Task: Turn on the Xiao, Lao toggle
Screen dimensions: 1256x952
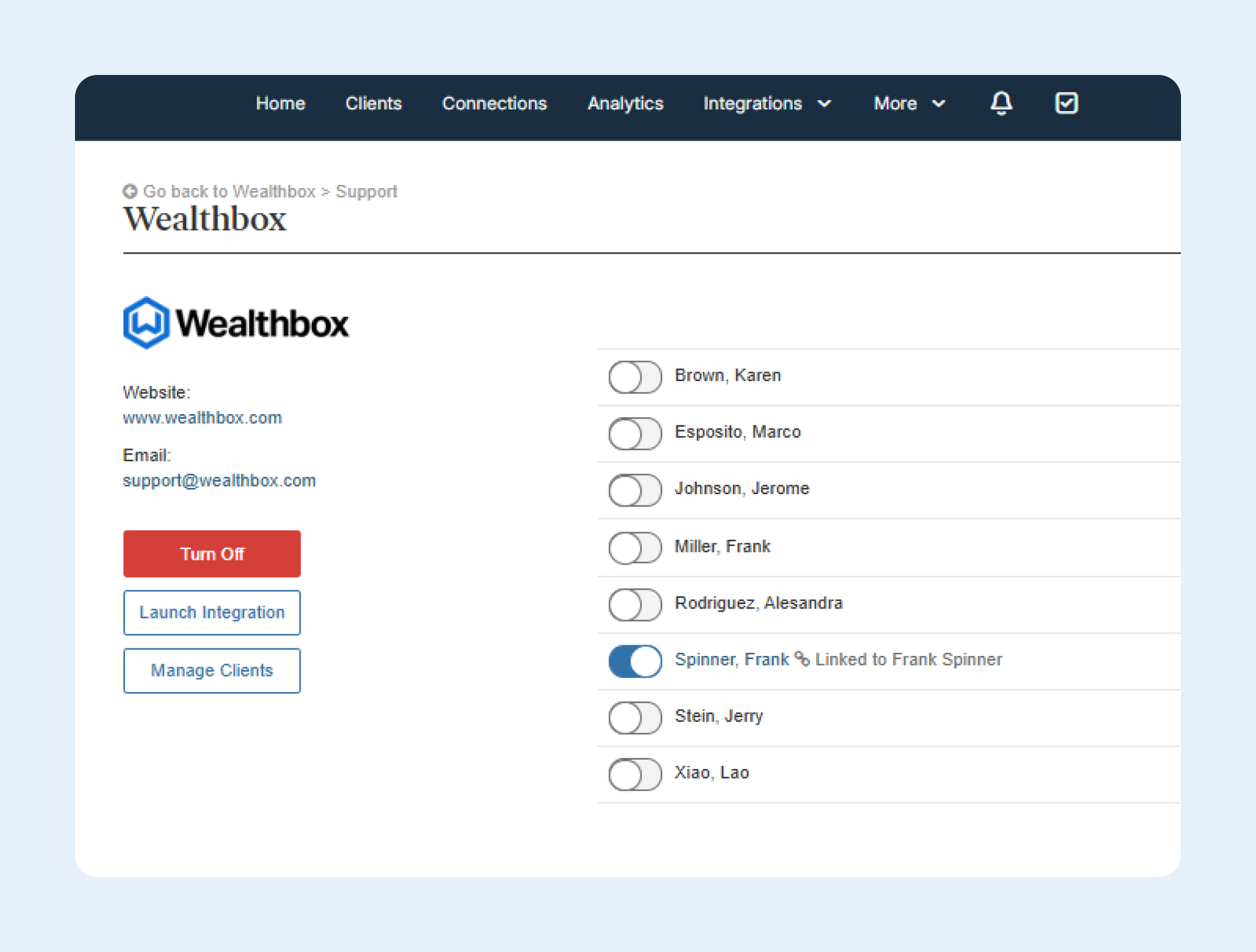Action: [x=635, y=774]
